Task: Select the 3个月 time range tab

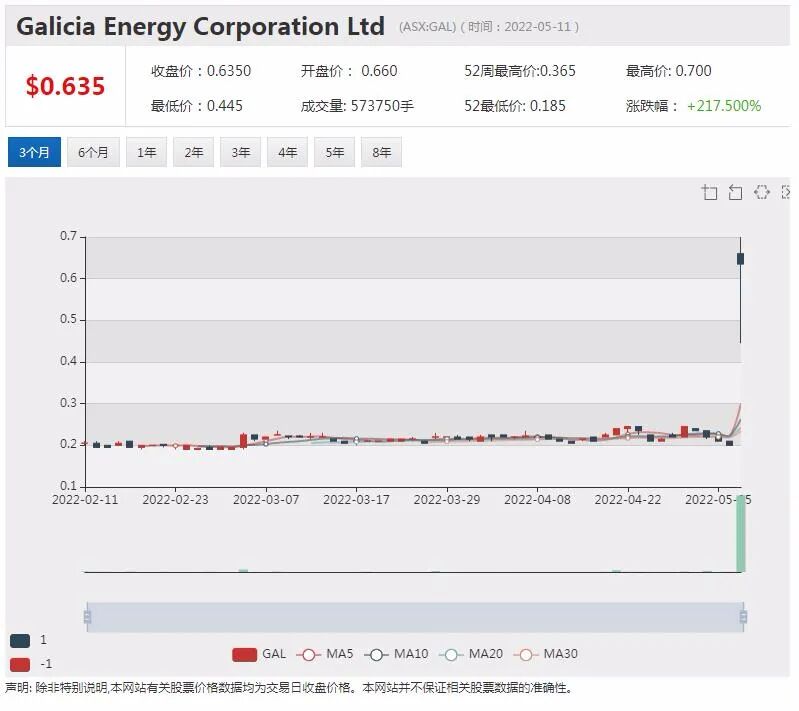Action: (x=34, y=152)
